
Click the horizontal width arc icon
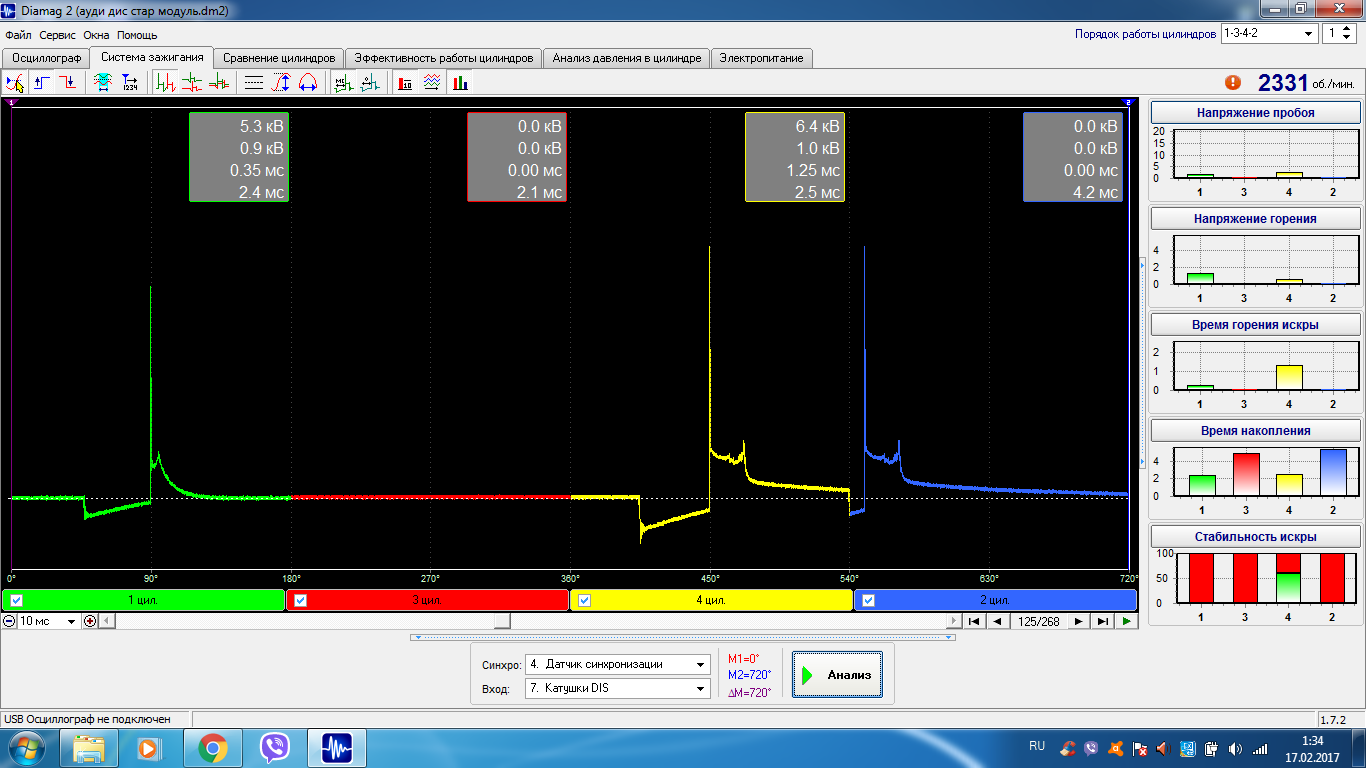tap(307, 83)
